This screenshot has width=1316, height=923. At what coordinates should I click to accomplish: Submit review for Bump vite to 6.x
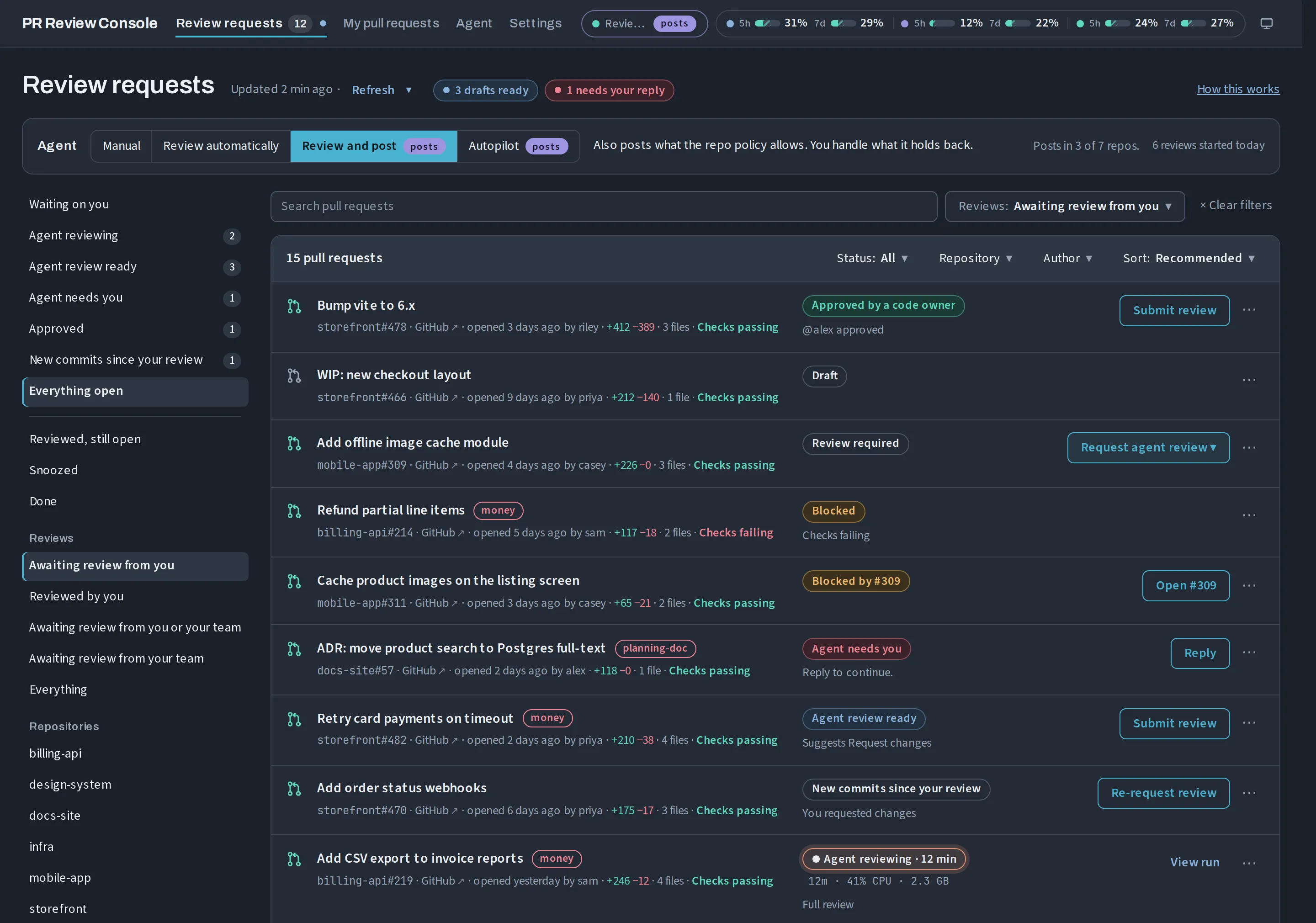[x=1174, y=311]
